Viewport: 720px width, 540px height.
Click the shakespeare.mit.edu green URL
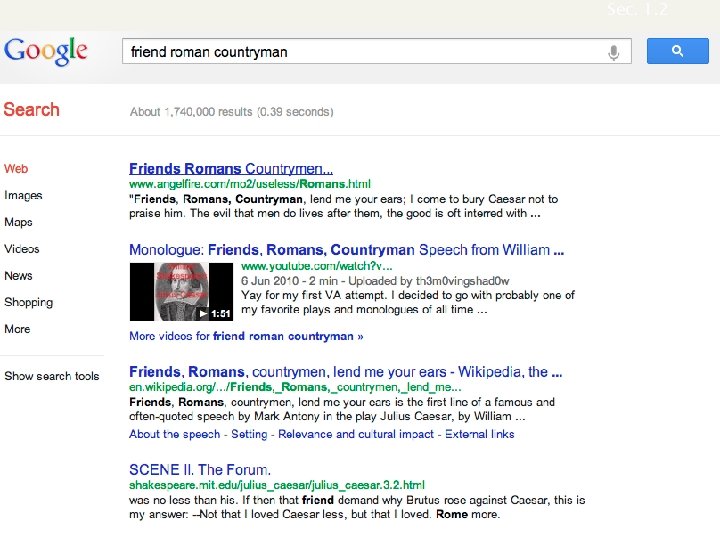277,485
